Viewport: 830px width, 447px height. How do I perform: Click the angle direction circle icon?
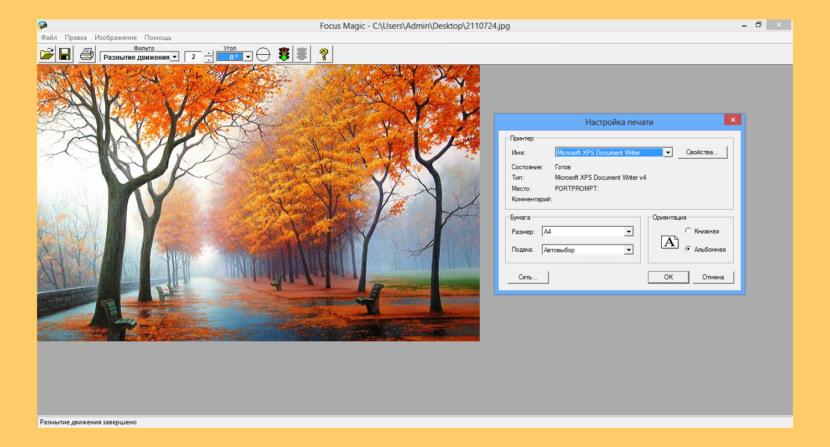pos(263,55)
